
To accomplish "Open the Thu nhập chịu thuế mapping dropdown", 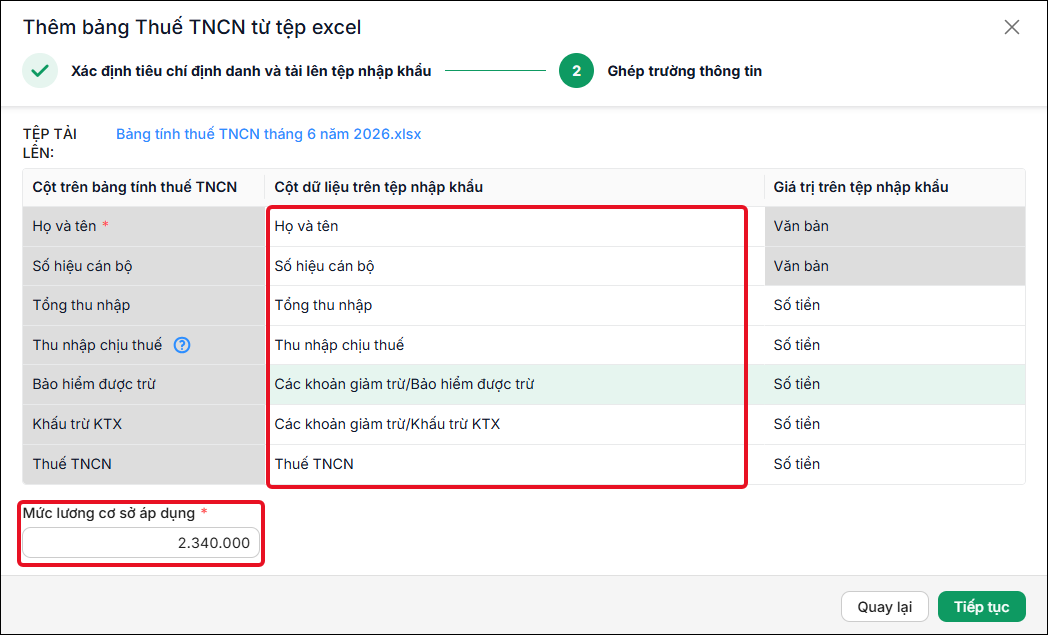I will coord(508,345).
